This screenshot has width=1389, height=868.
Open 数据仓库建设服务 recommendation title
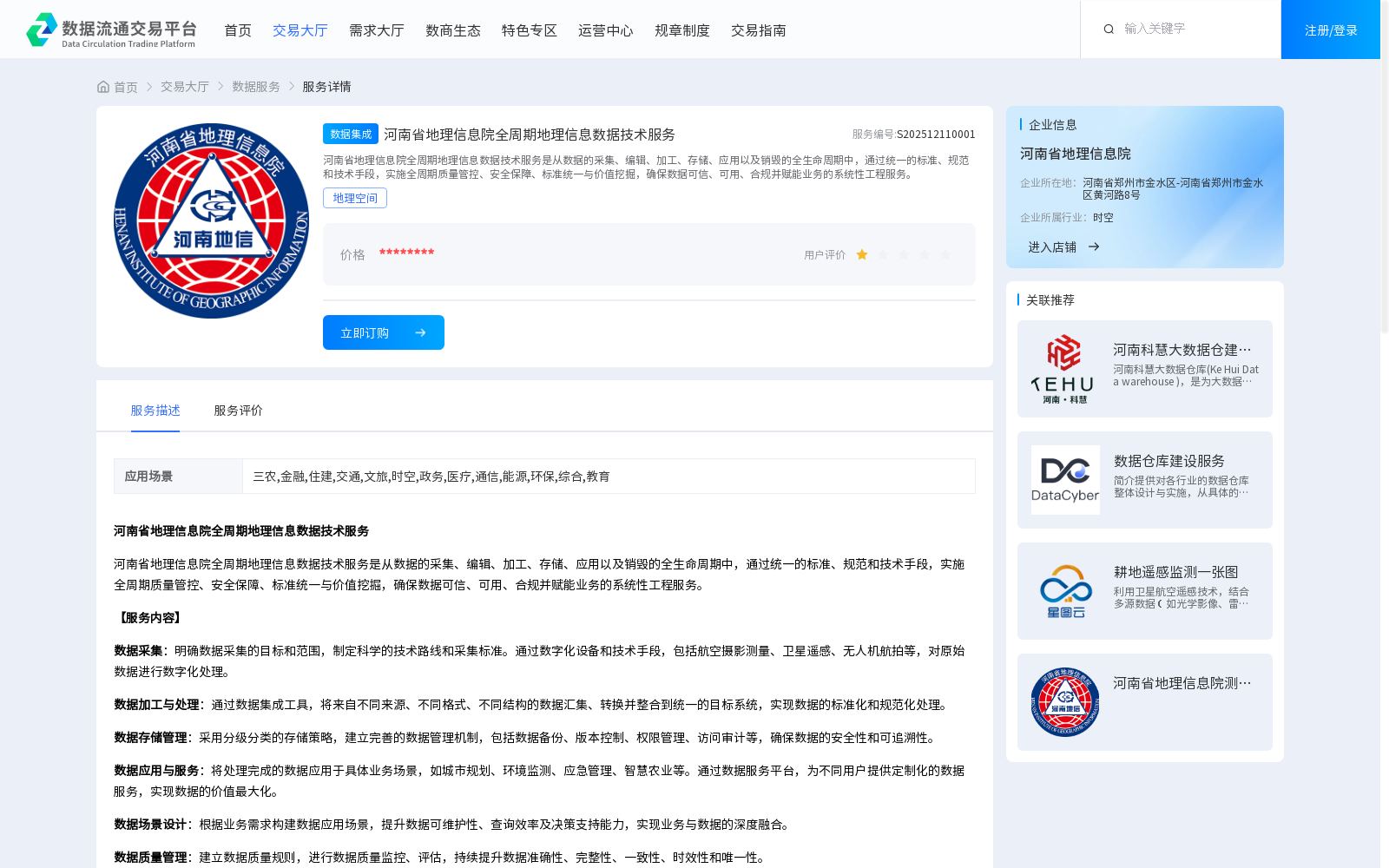coord(1169,460)
